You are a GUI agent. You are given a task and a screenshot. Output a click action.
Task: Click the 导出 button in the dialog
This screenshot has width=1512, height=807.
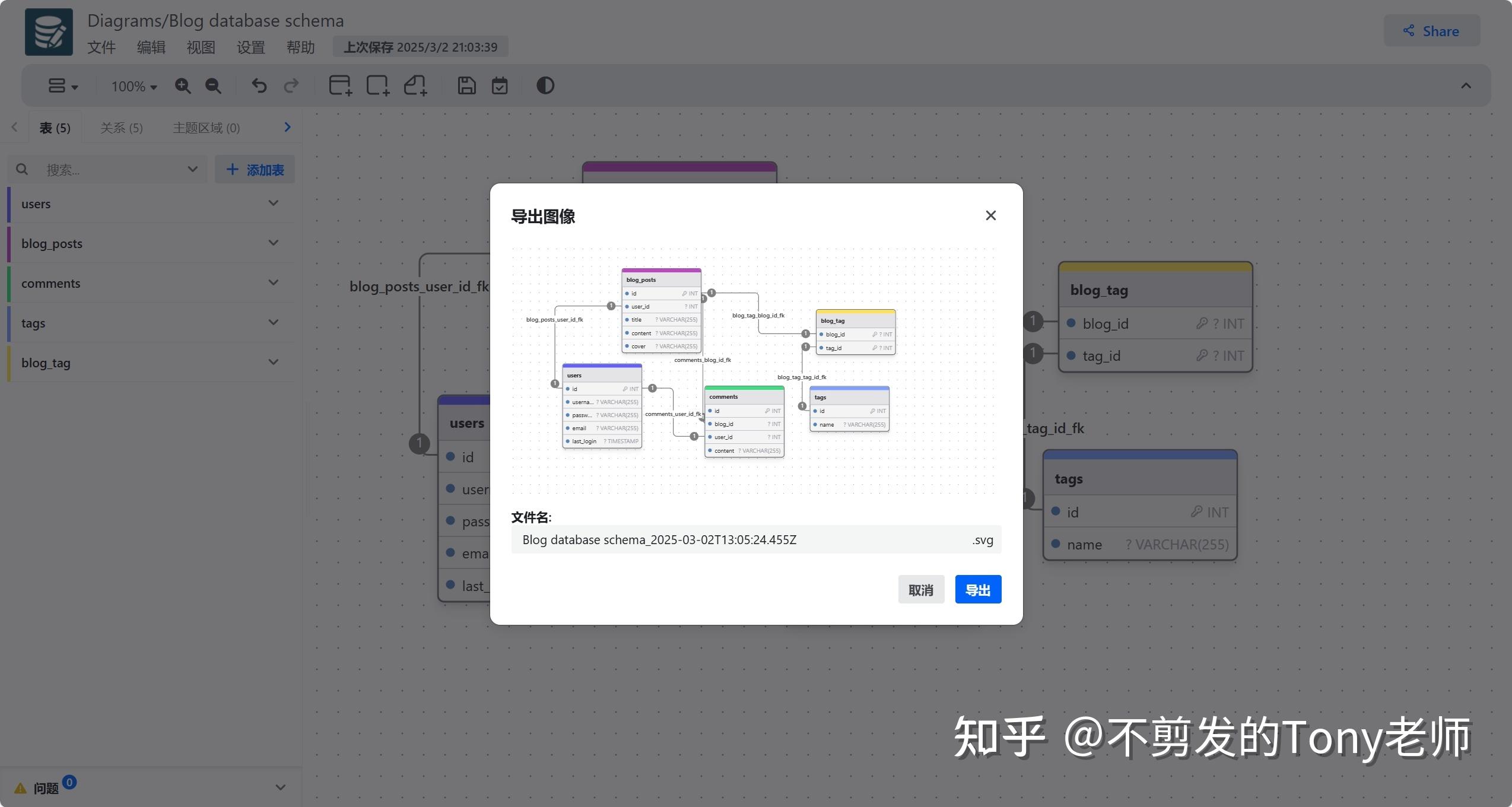click(977, 589)
